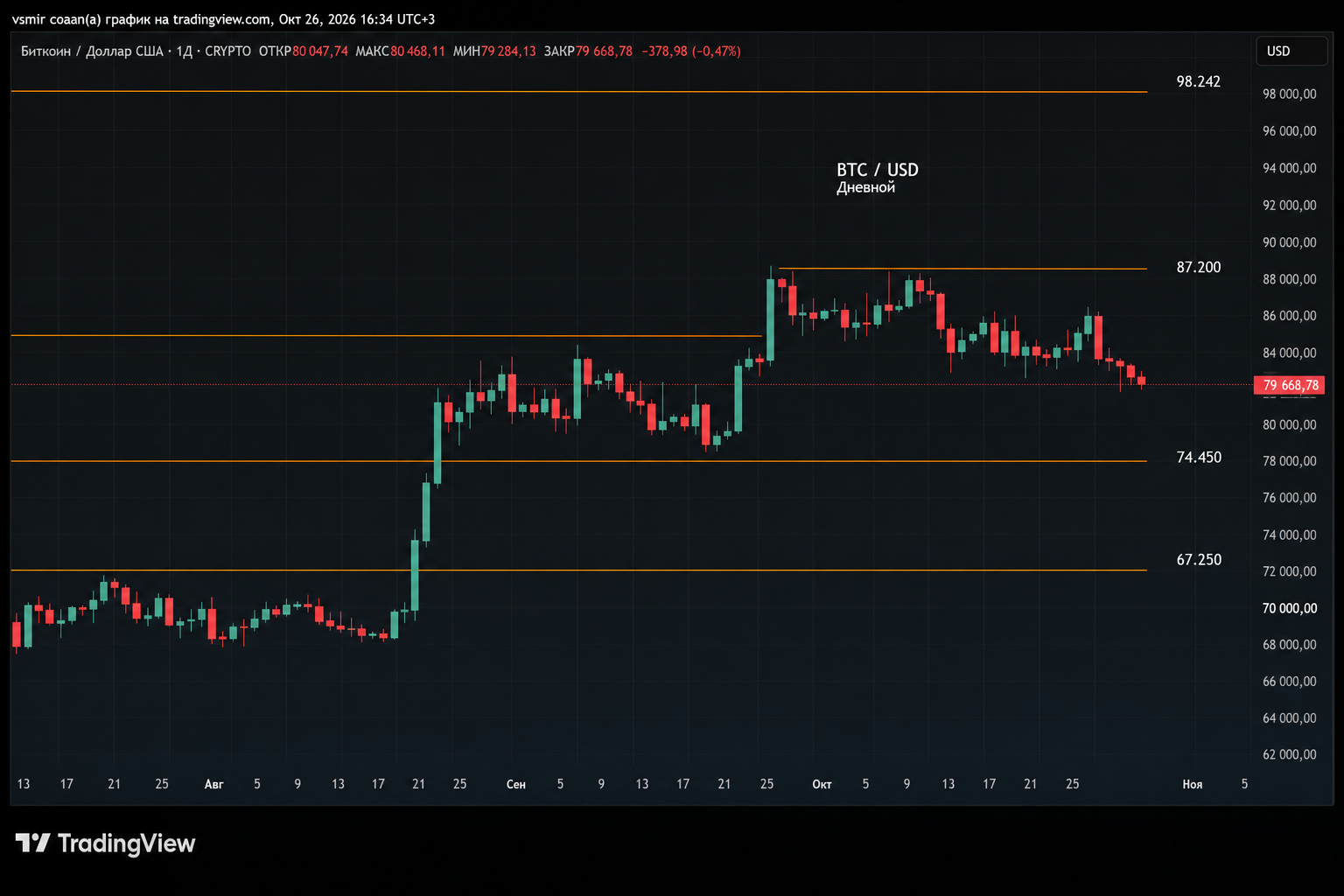Click the orange resistance line at 87.200
The width and height of the screenshot is (1344, 896).
[x=962, y=269]
